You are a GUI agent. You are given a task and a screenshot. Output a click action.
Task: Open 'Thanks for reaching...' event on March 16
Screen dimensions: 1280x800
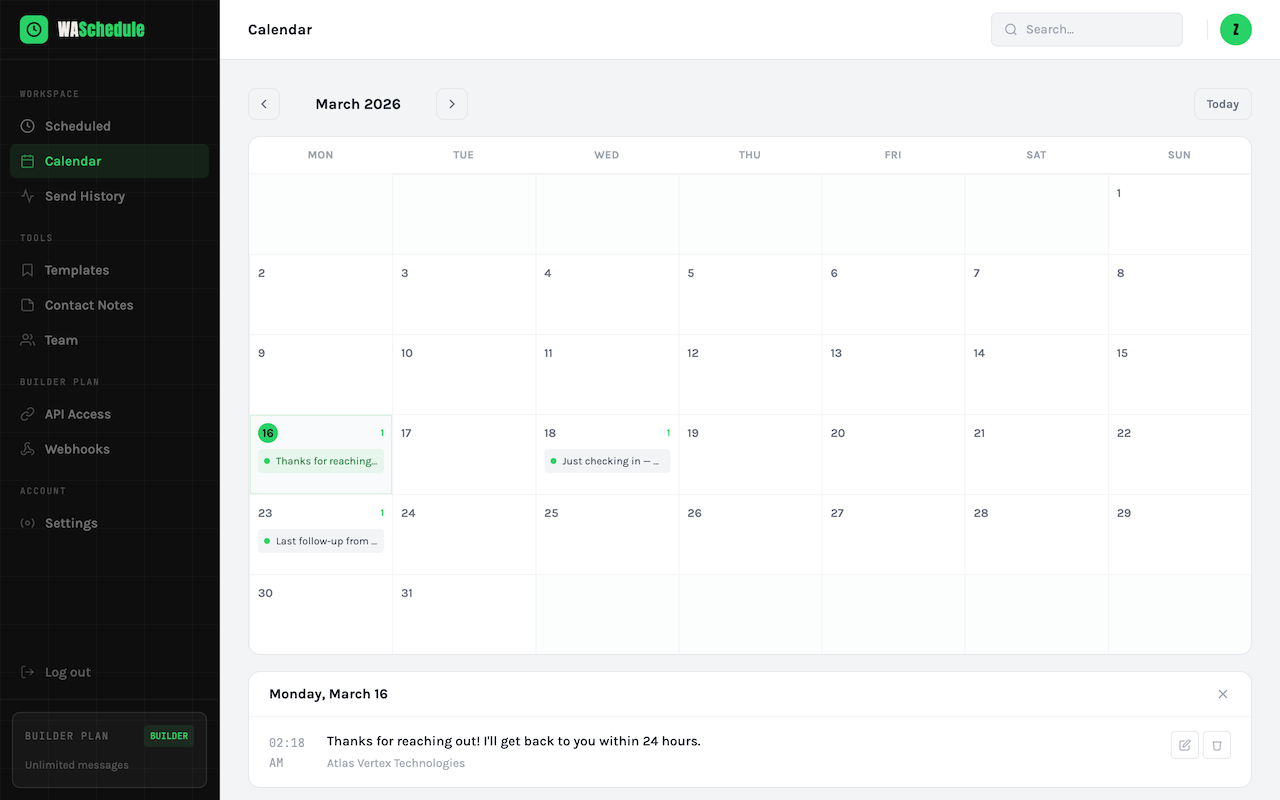coord(321,461)
